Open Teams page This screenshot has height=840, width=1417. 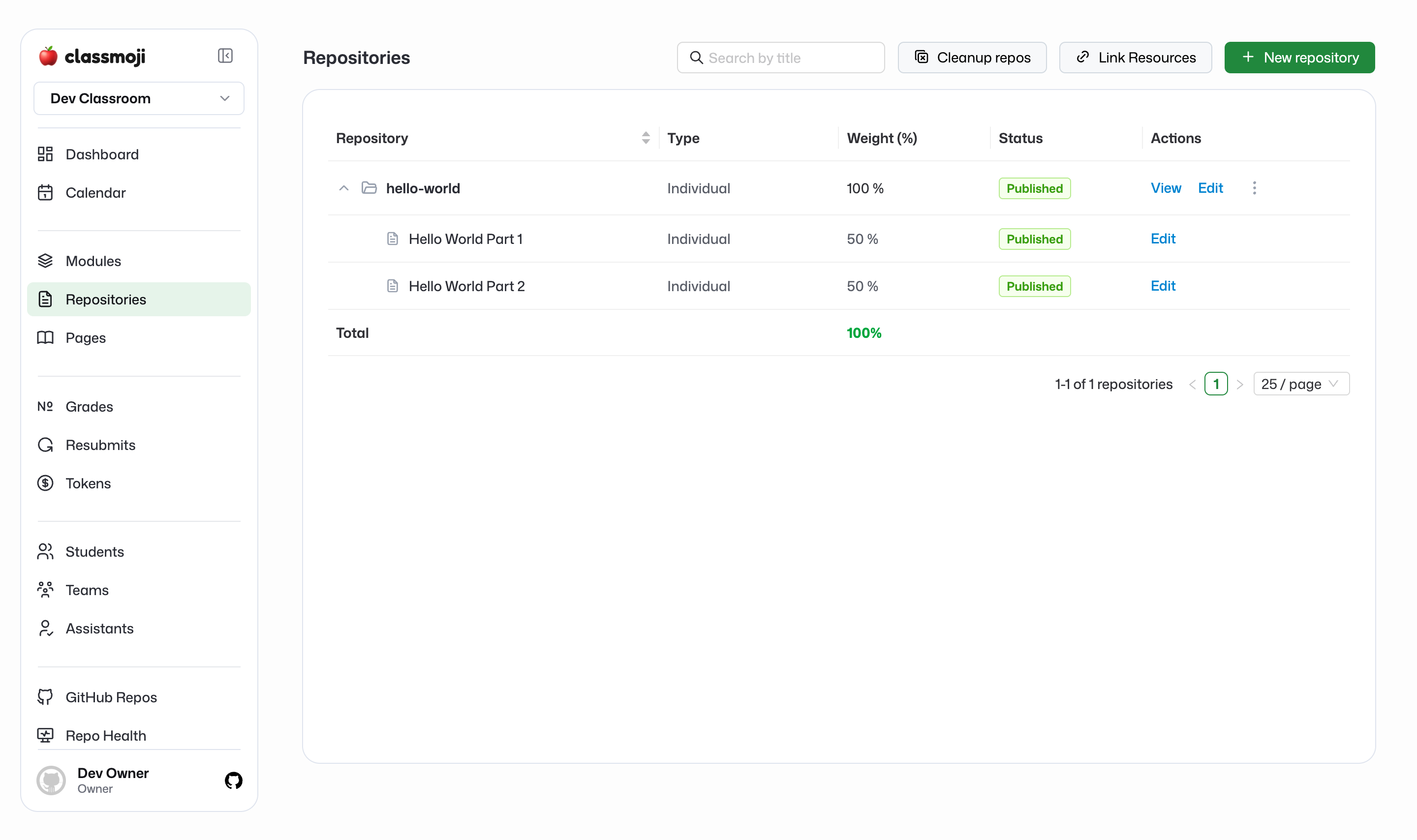tap(139, 590)
